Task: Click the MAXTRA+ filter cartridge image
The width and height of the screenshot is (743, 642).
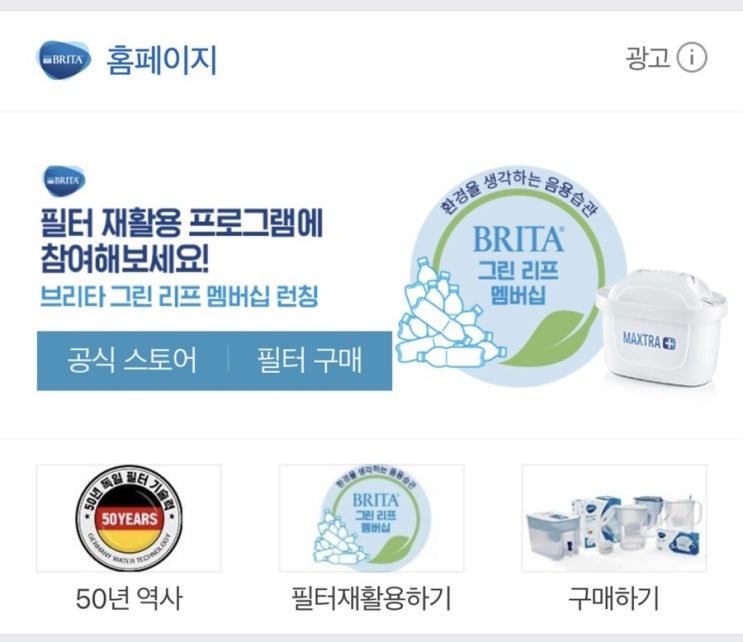Action: tap(662, 328)
